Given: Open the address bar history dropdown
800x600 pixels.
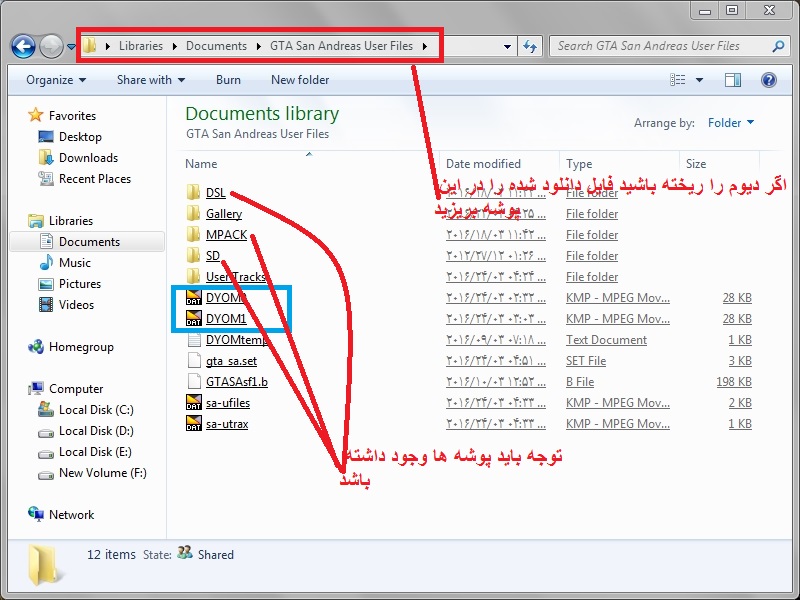Looking at the screenshot, I should (507, 47).
